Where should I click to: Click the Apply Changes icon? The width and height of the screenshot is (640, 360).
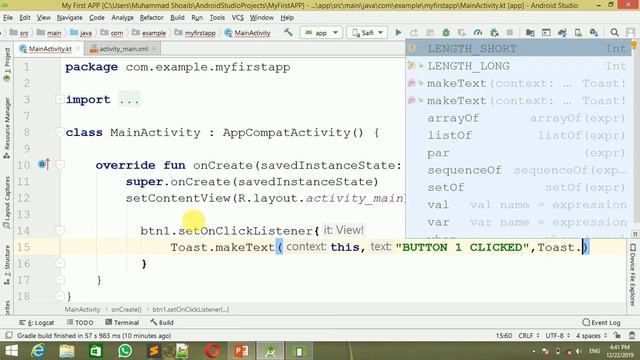click(x=414, y=33)
